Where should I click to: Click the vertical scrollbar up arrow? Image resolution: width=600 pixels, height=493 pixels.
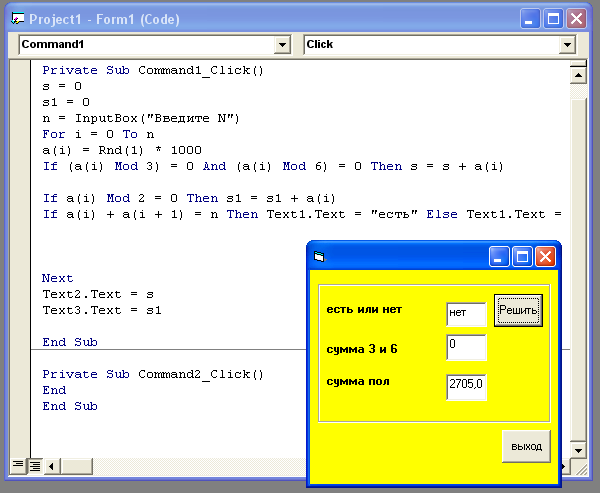(x=578, y=75)
